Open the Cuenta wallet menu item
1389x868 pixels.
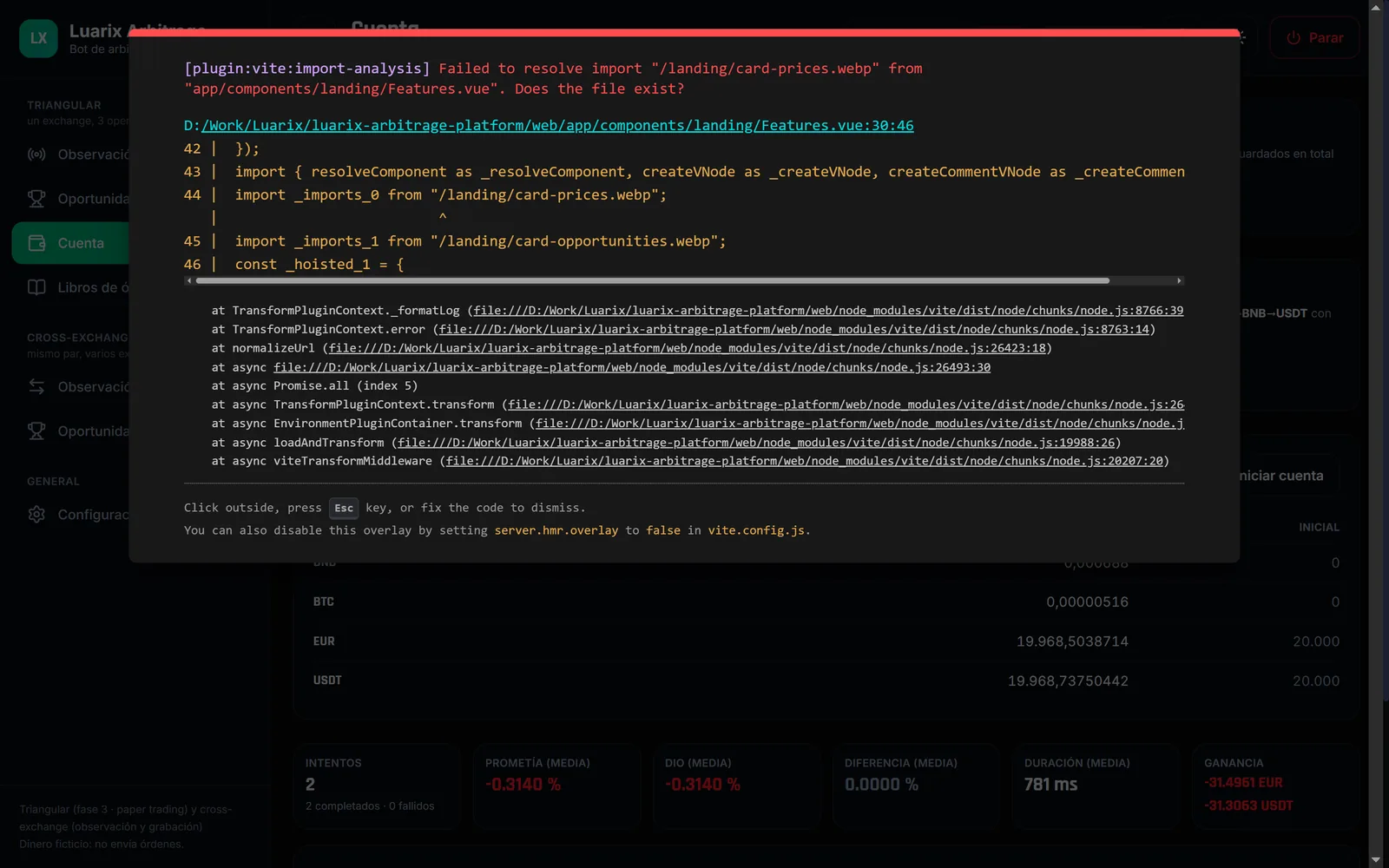pos(71,243)
